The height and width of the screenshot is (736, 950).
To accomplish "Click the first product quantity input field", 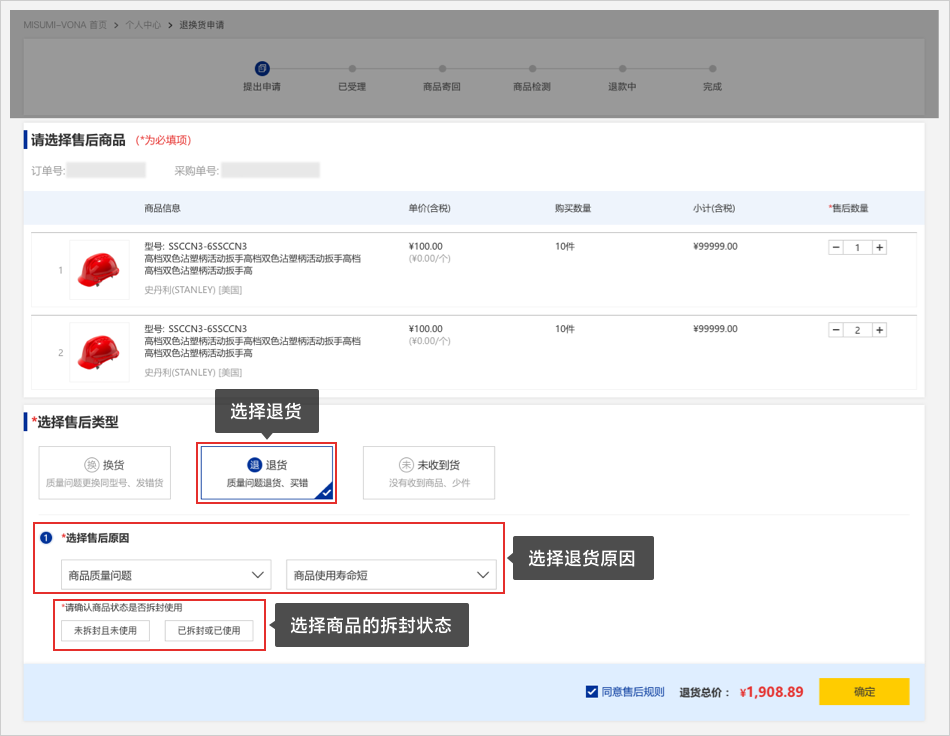I will (x=857, y=247).
